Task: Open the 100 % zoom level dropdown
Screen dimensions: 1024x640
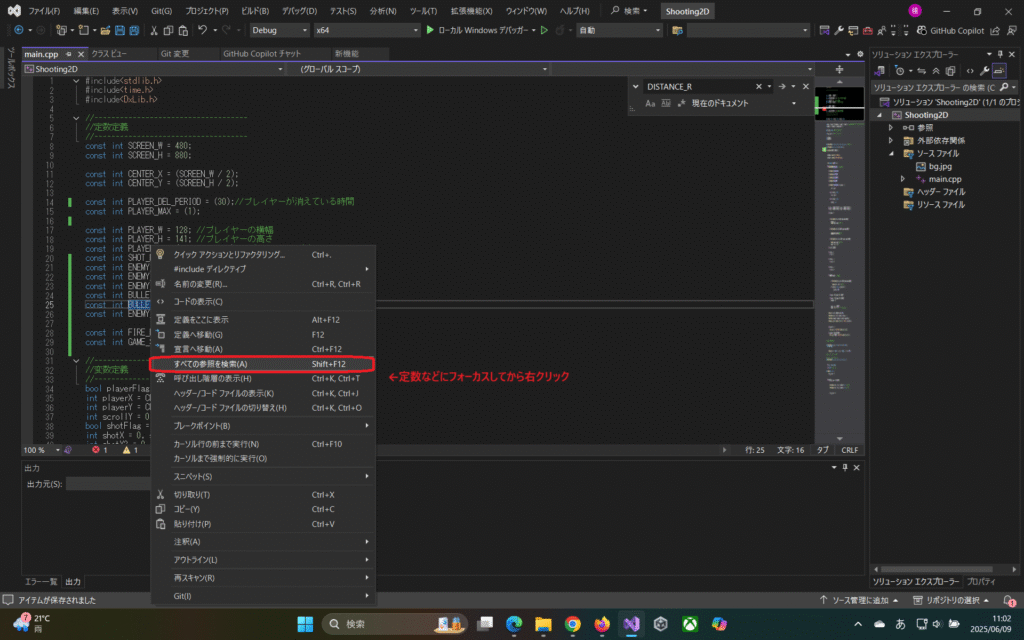Action: [42, 450]
